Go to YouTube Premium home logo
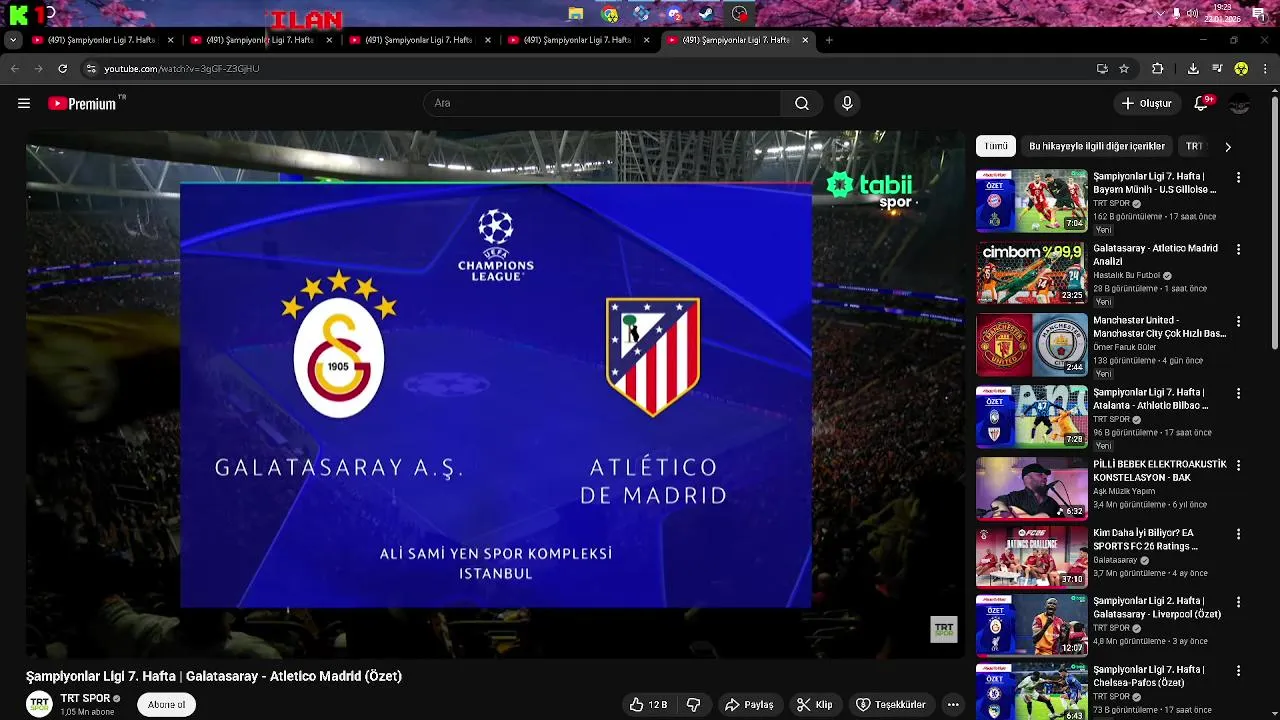 coord(82,103)
